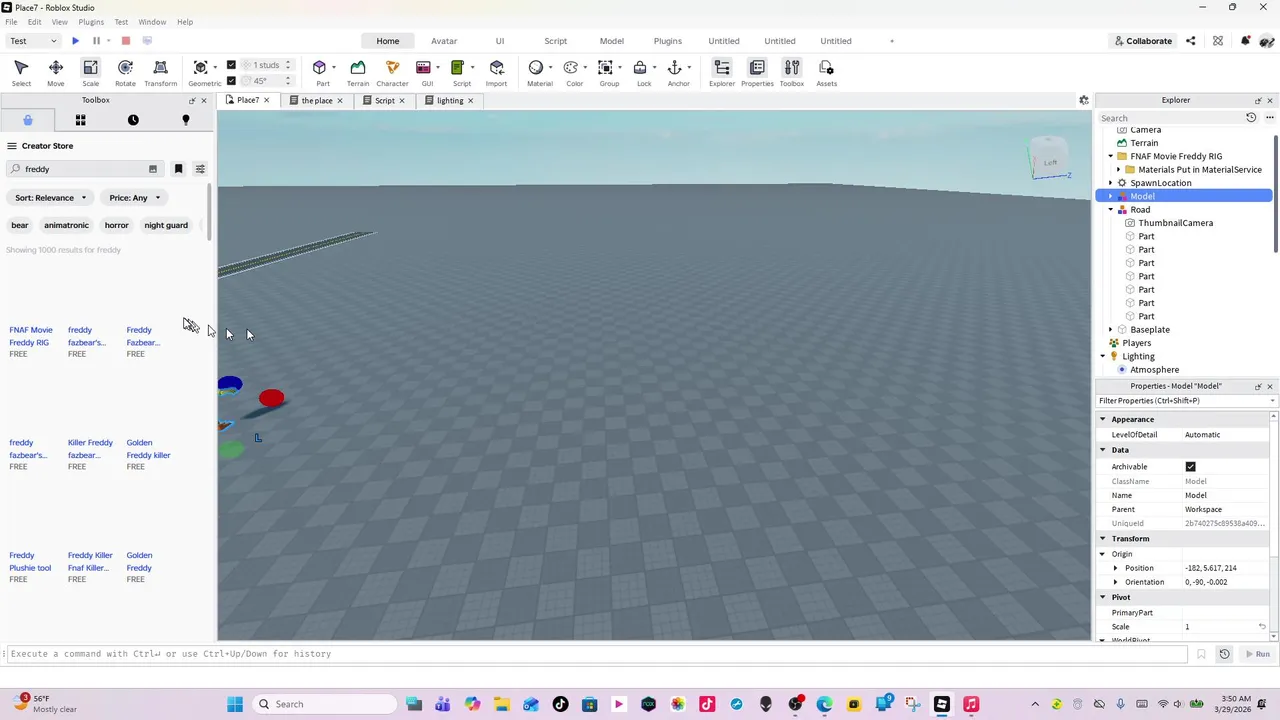Collapse the Transform section

point(1103,539)
